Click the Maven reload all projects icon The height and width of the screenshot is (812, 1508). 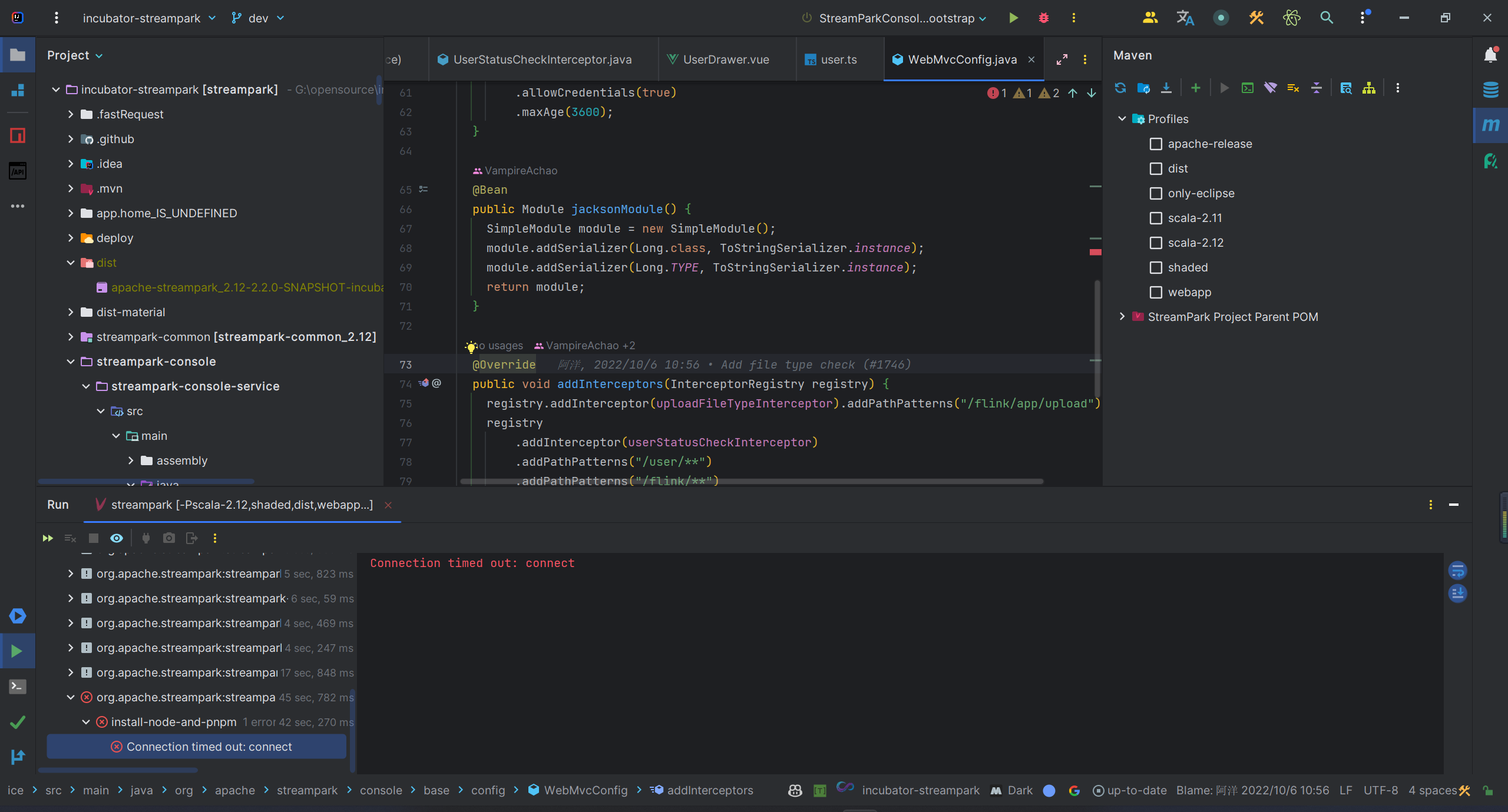pos(1120,88)
